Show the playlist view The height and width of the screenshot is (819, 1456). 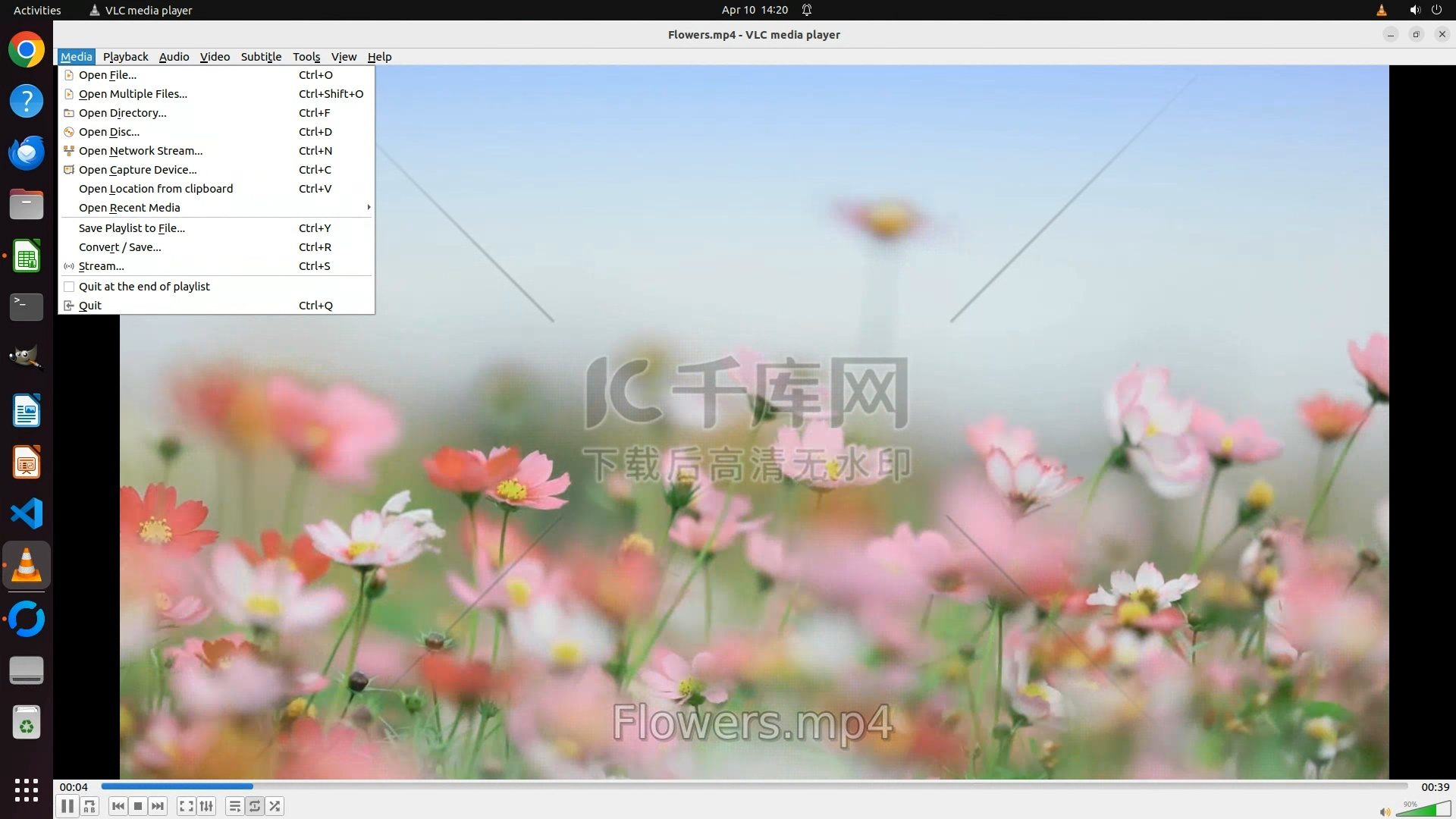pyautogui.click(x=234, y=806)
